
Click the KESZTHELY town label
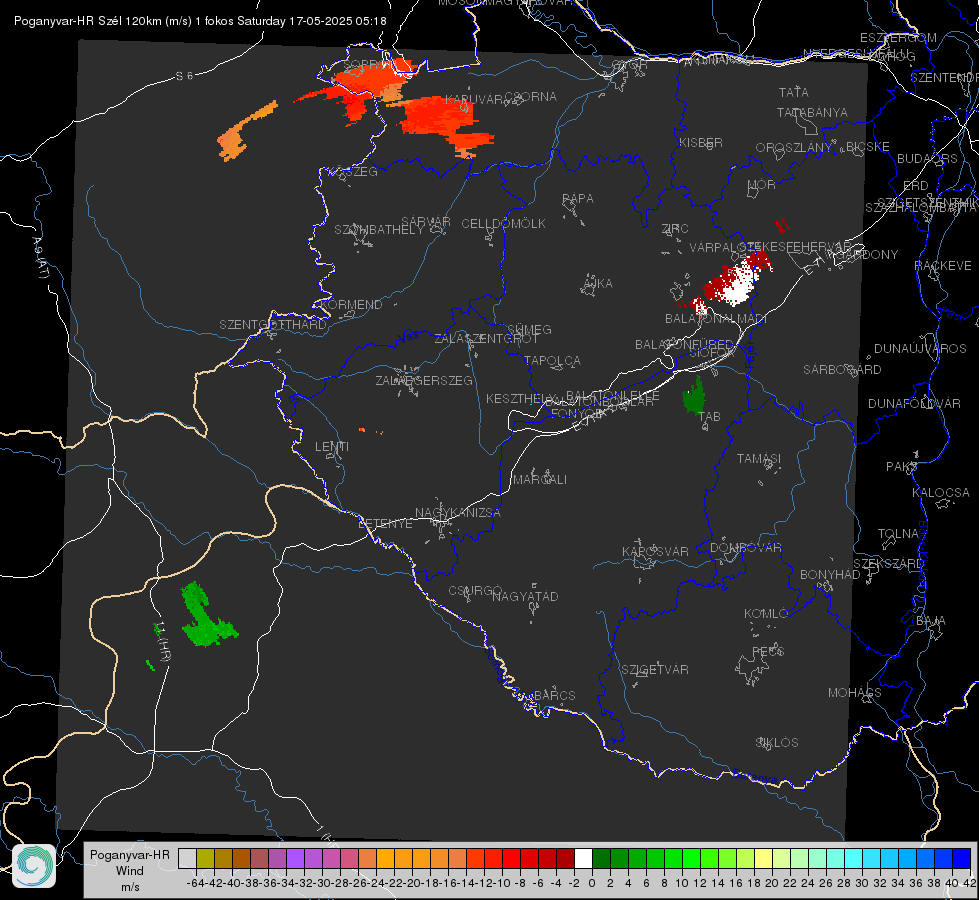pyautogui.click(x=520, y=398)
